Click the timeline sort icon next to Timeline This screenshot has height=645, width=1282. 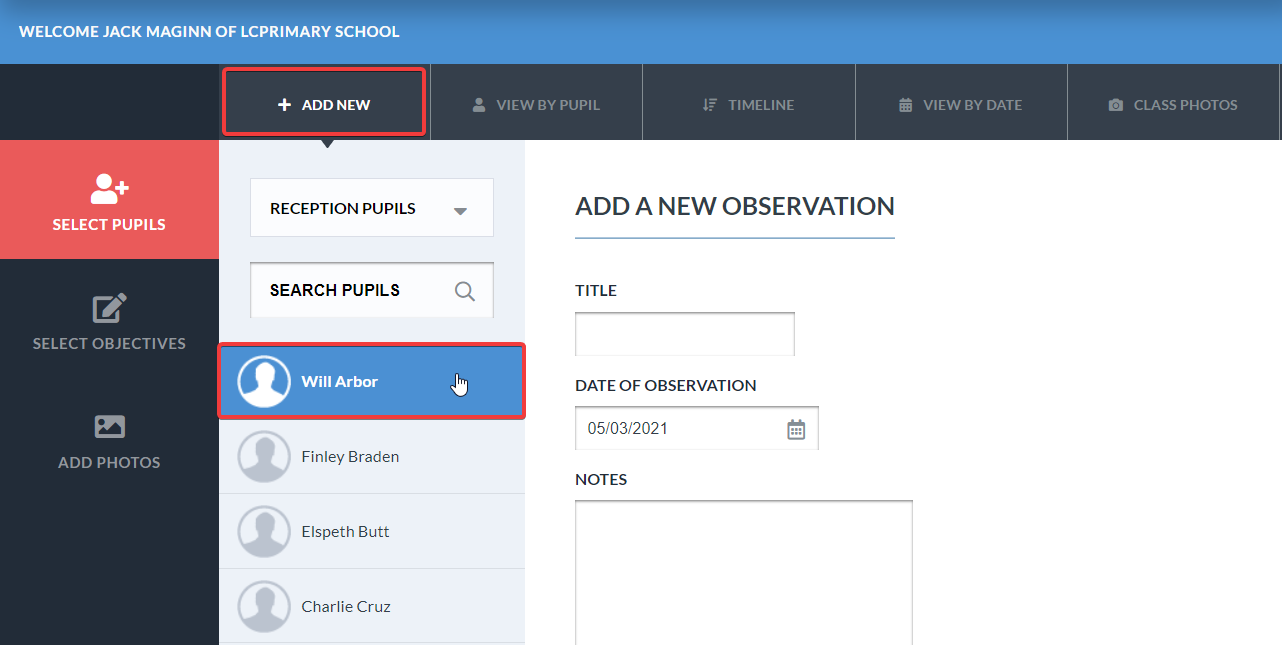[x=709, y=103]
